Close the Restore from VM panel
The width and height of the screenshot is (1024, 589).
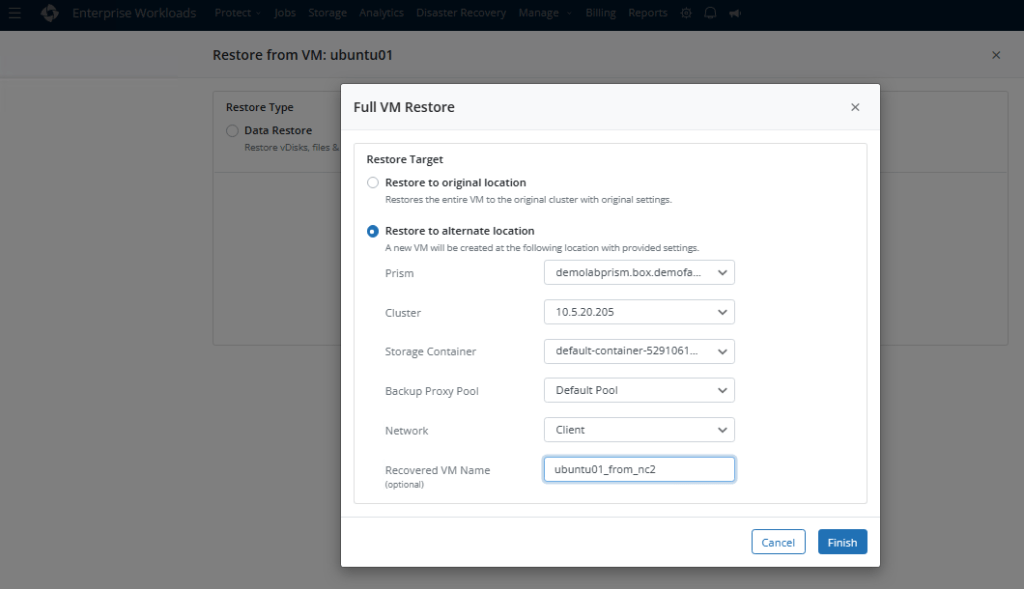click(995, 55)
